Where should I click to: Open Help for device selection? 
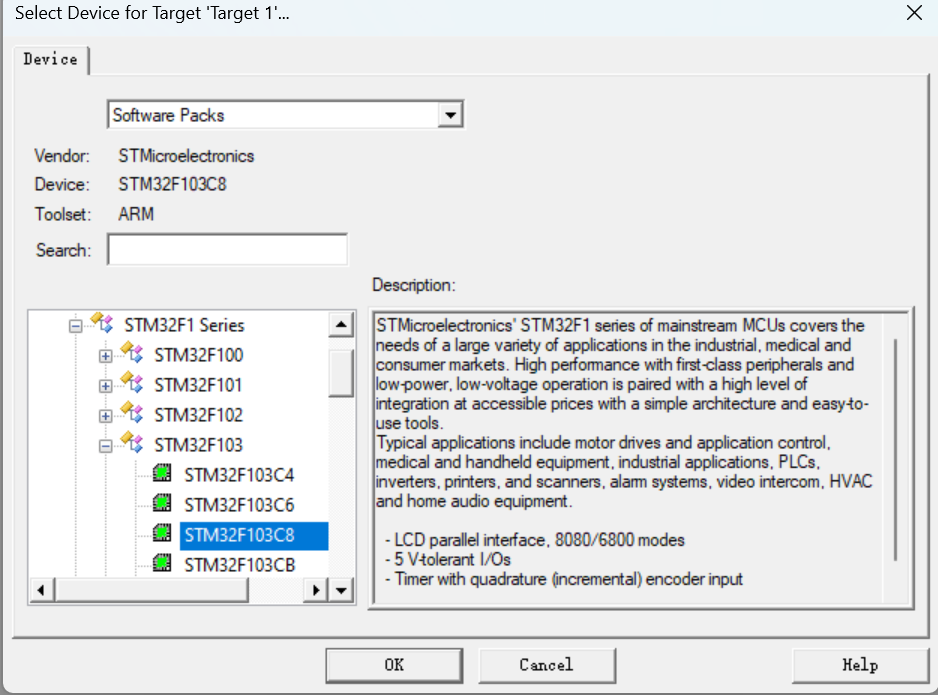point(860,665)
